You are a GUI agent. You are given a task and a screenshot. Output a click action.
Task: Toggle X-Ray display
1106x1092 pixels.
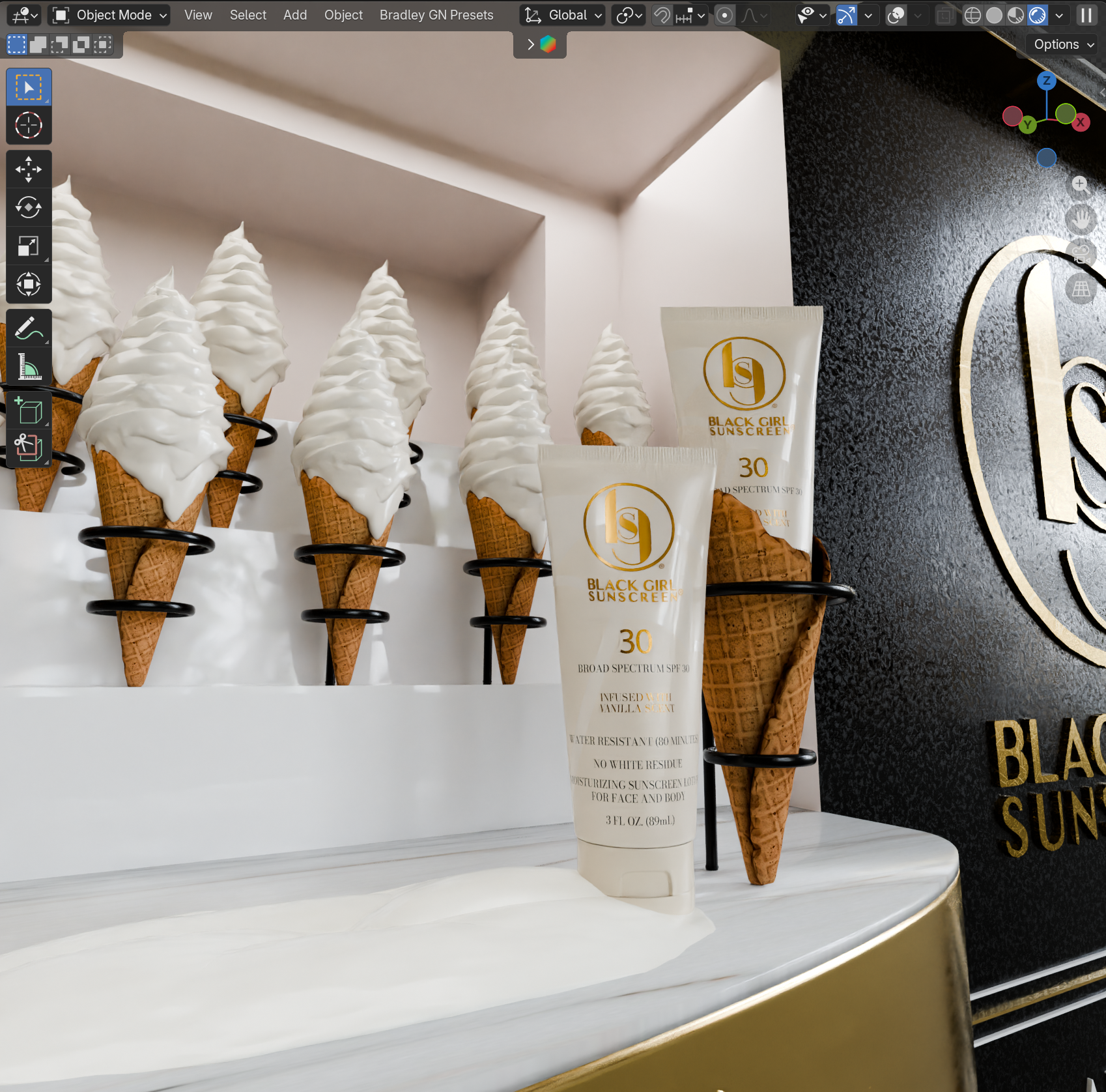944,15
